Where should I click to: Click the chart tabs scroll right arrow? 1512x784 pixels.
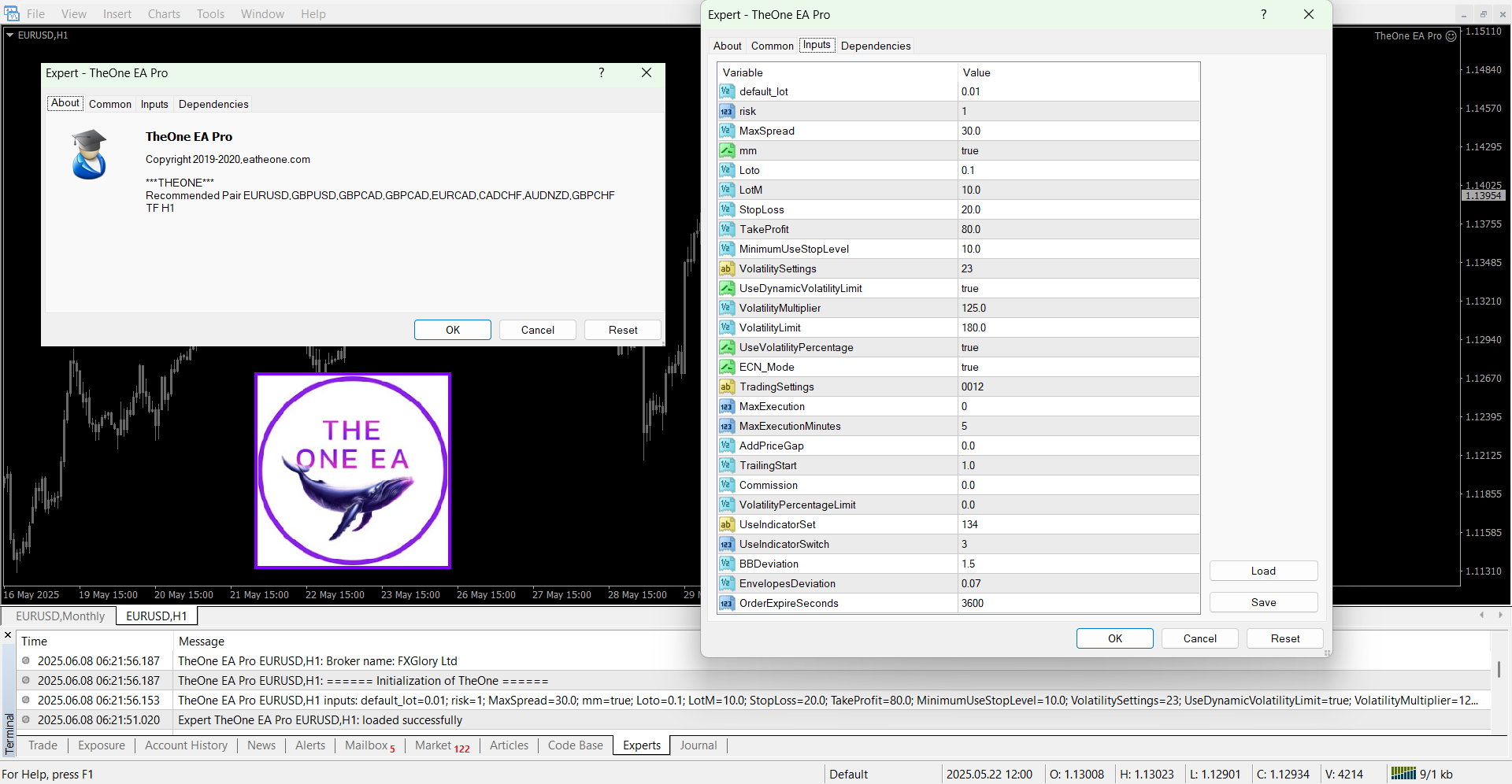coord(1500,615)
